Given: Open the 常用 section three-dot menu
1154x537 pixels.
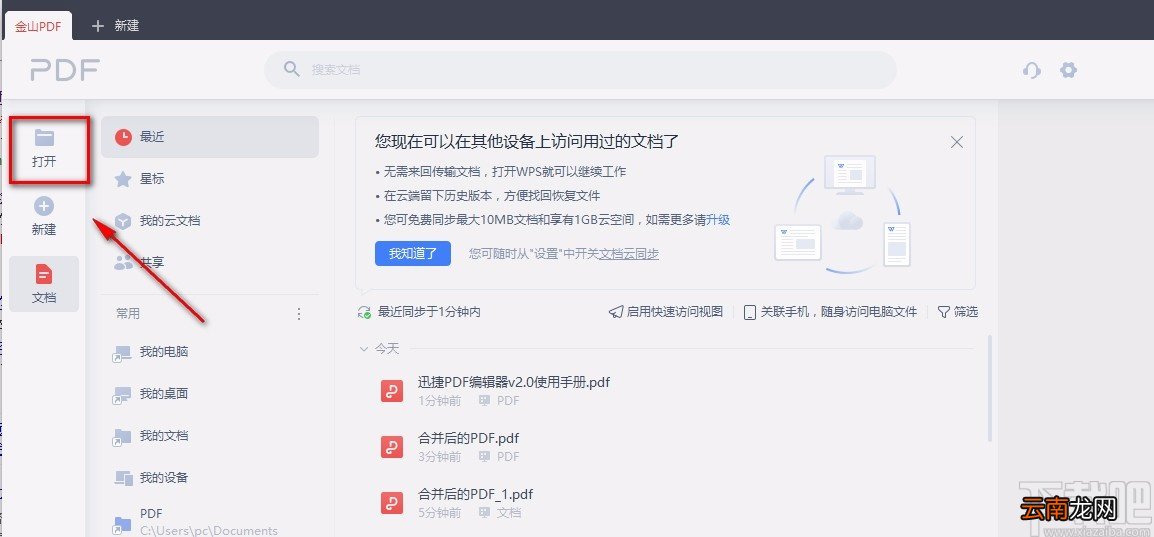Looking at the screenshot, I should coord(299,314).
